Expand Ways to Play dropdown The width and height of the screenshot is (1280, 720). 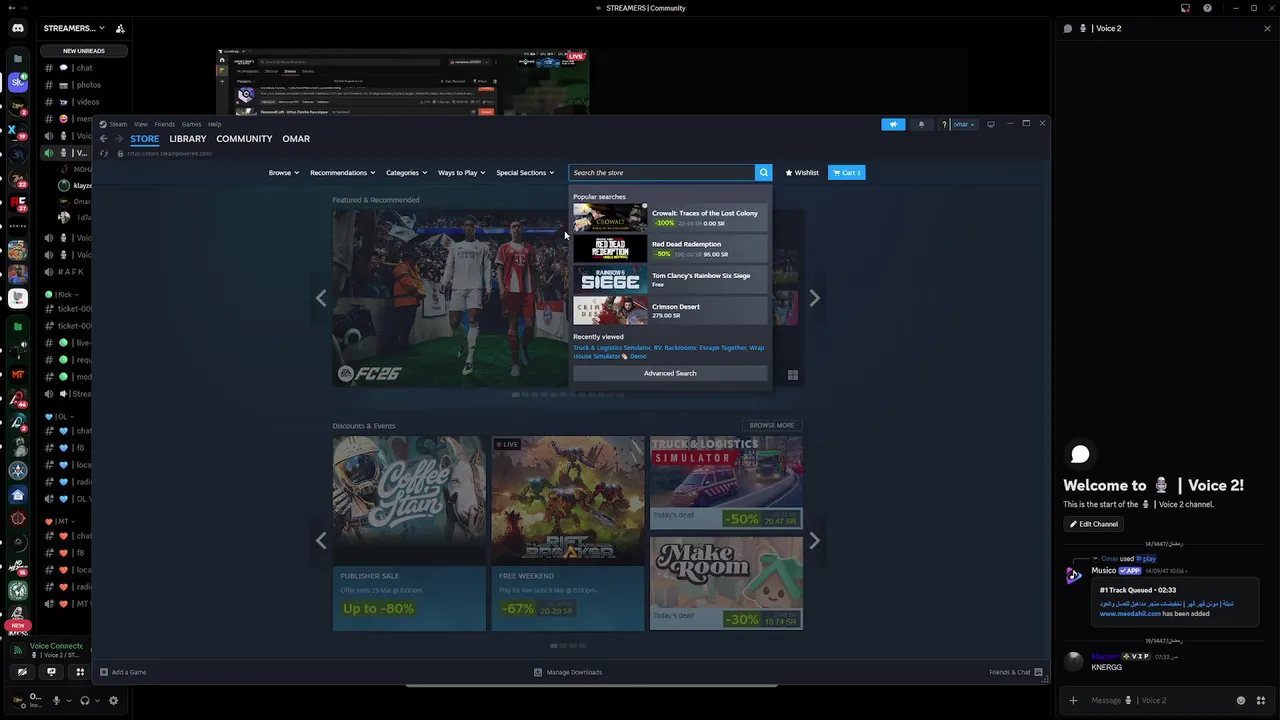pyautogui.click(x=461, y=172)
